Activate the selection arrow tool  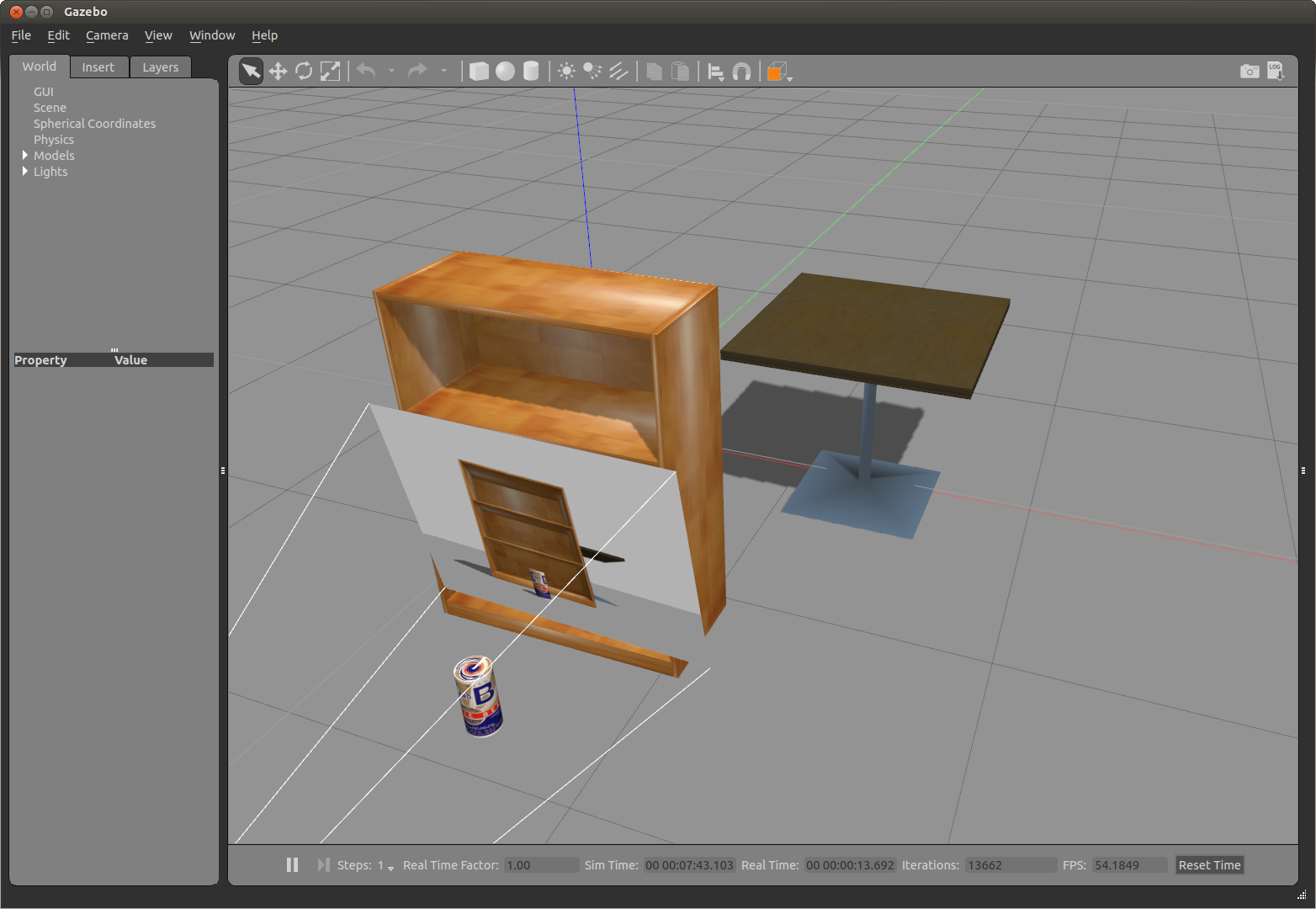pos(251,72)
